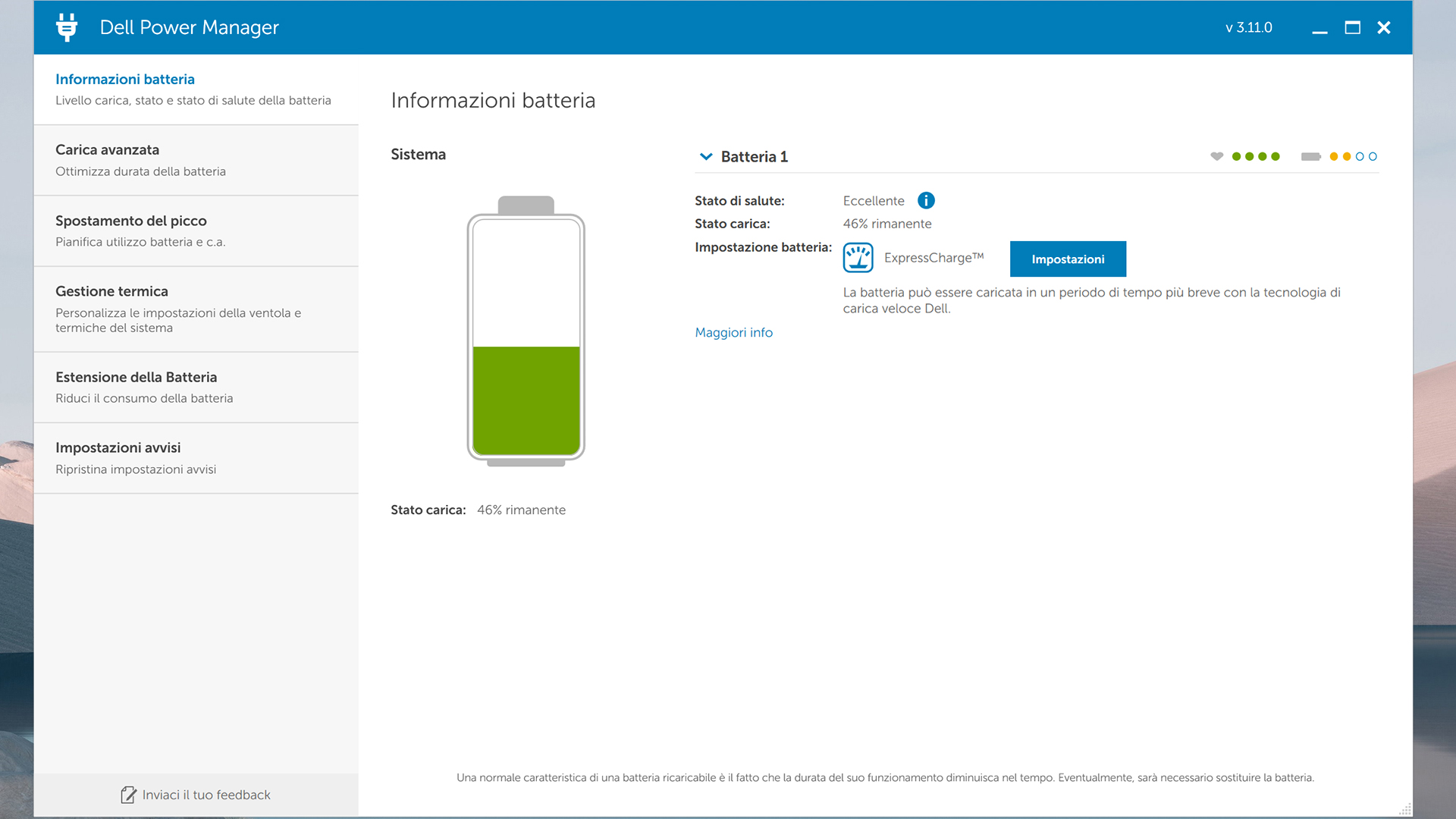The height and width of the screenshot is (819, 1456).
Task: Click the blue info icon beside Eccellente
Action: click(926, 200)
